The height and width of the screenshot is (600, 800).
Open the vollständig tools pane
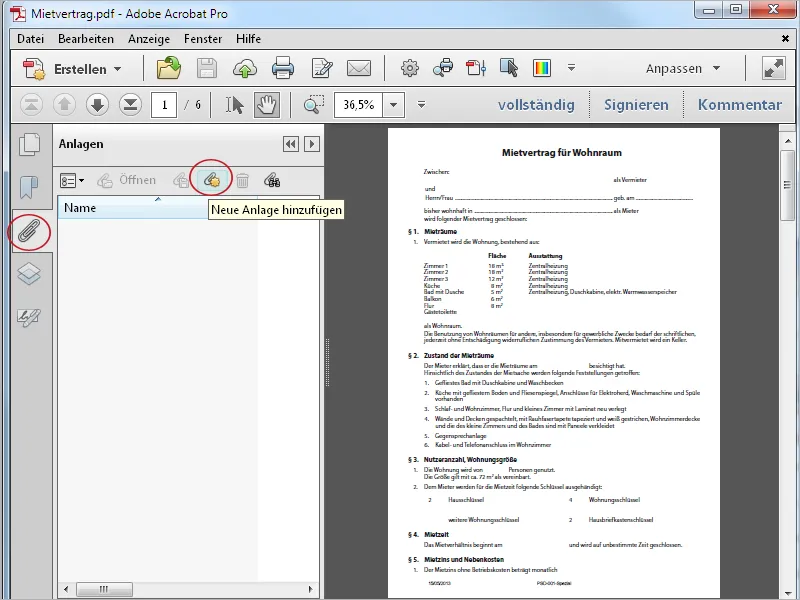click(x=536, y=105)
